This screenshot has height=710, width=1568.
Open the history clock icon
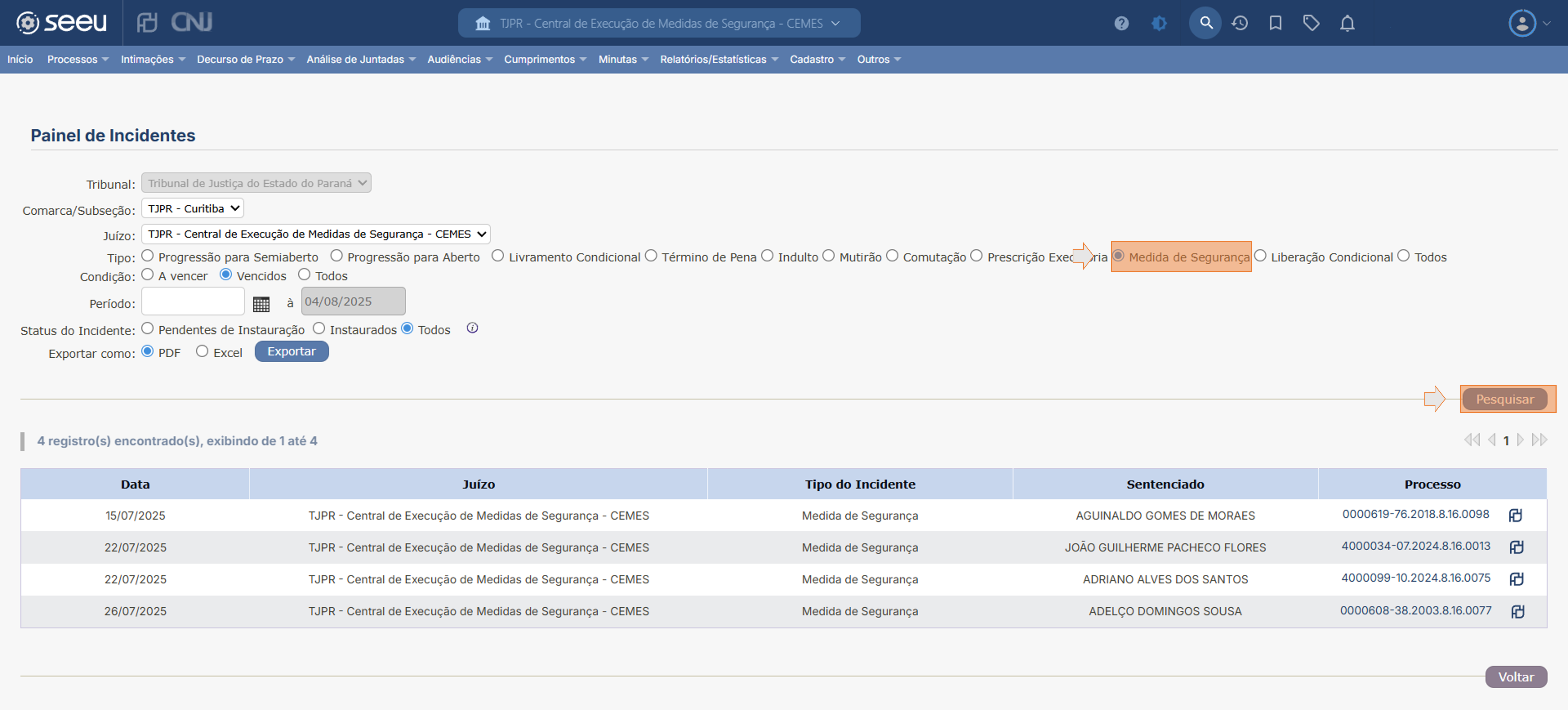(1240, 23)
